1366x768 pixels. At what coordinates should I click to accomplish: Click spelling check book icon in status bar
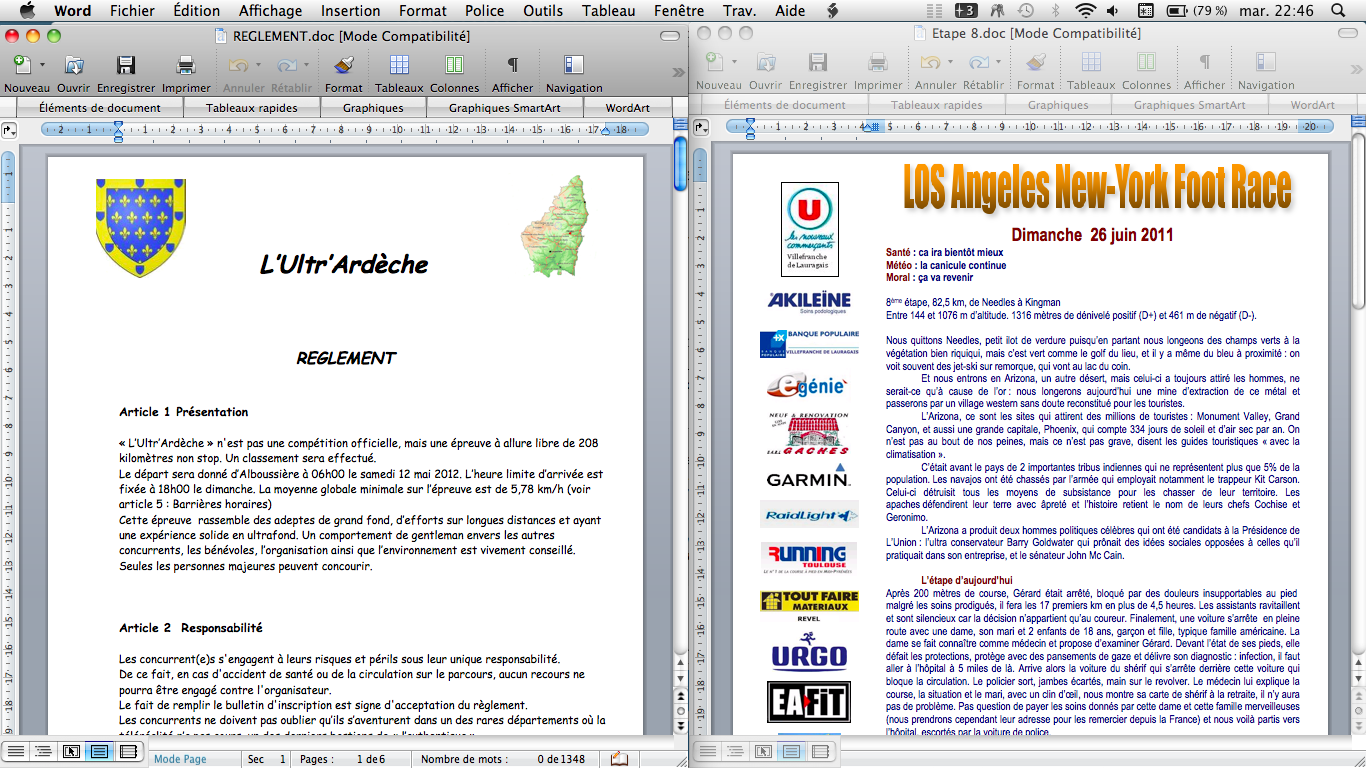[620, 758]
